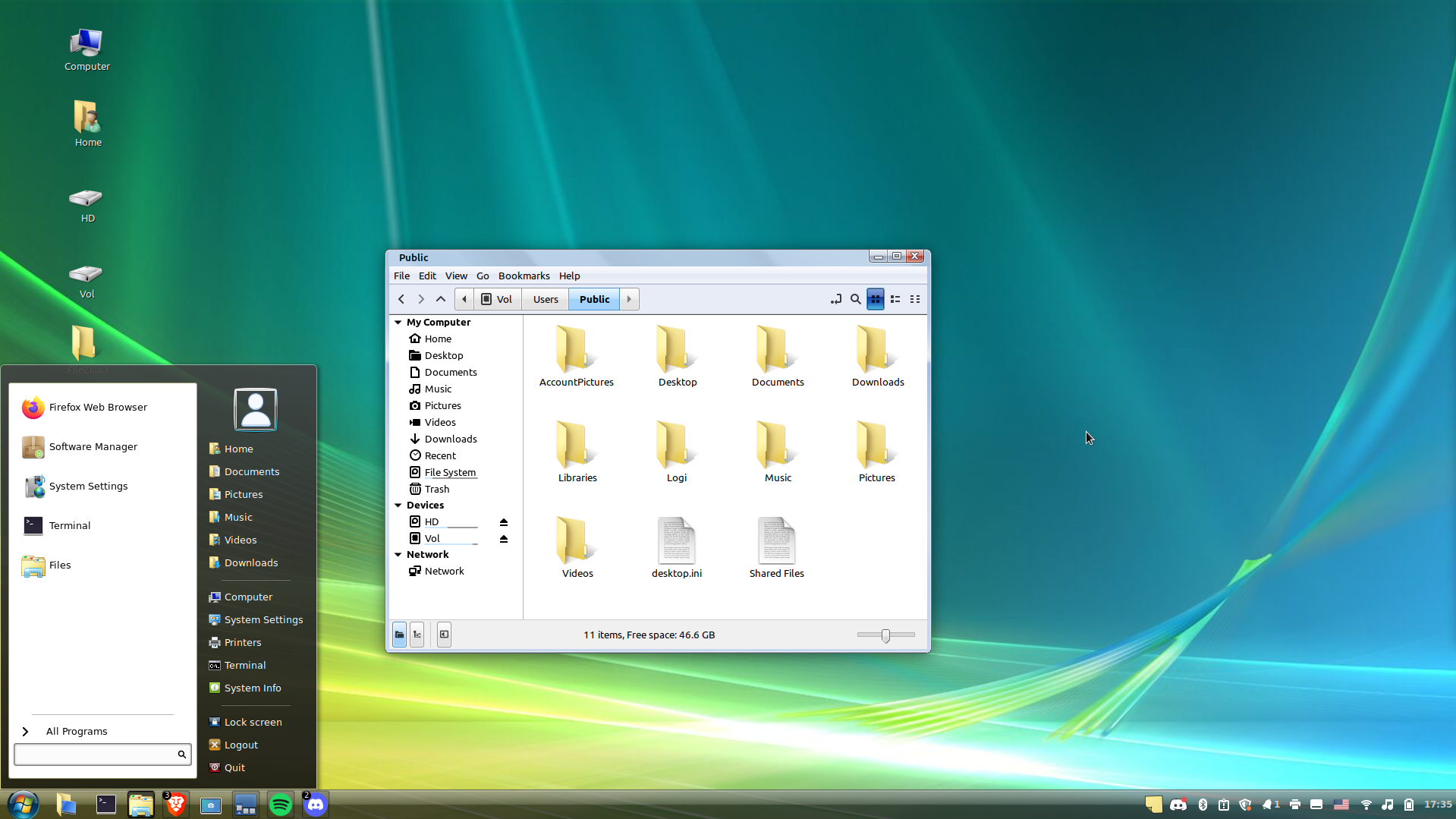Image resolution: width=1456 pixels, height=819 pixels.
Task: Open the Go menu
Action: [483, 276]
